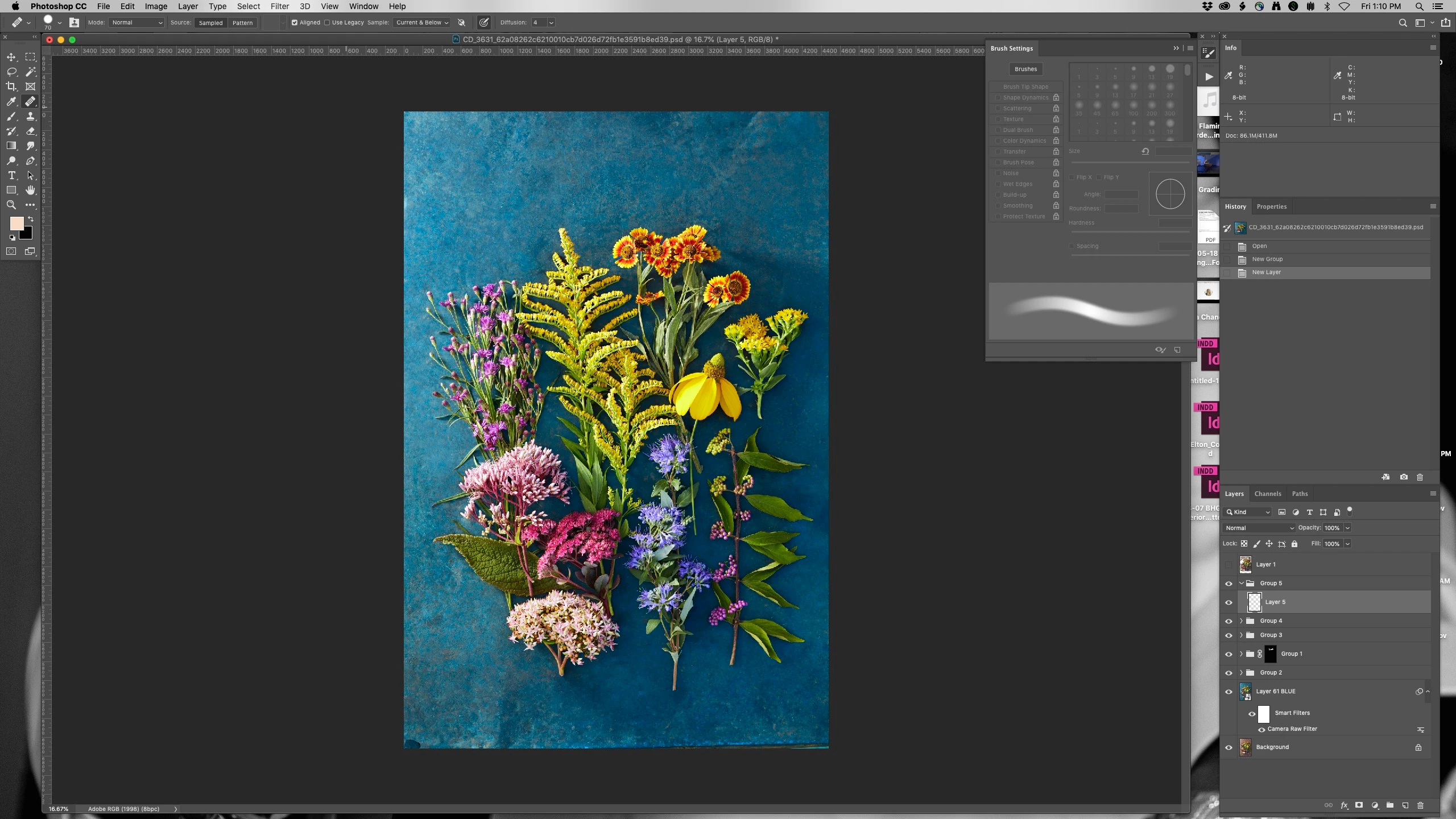Click the Pattern source button
This screenshot has height=819, width=1456.
(242, 23)
